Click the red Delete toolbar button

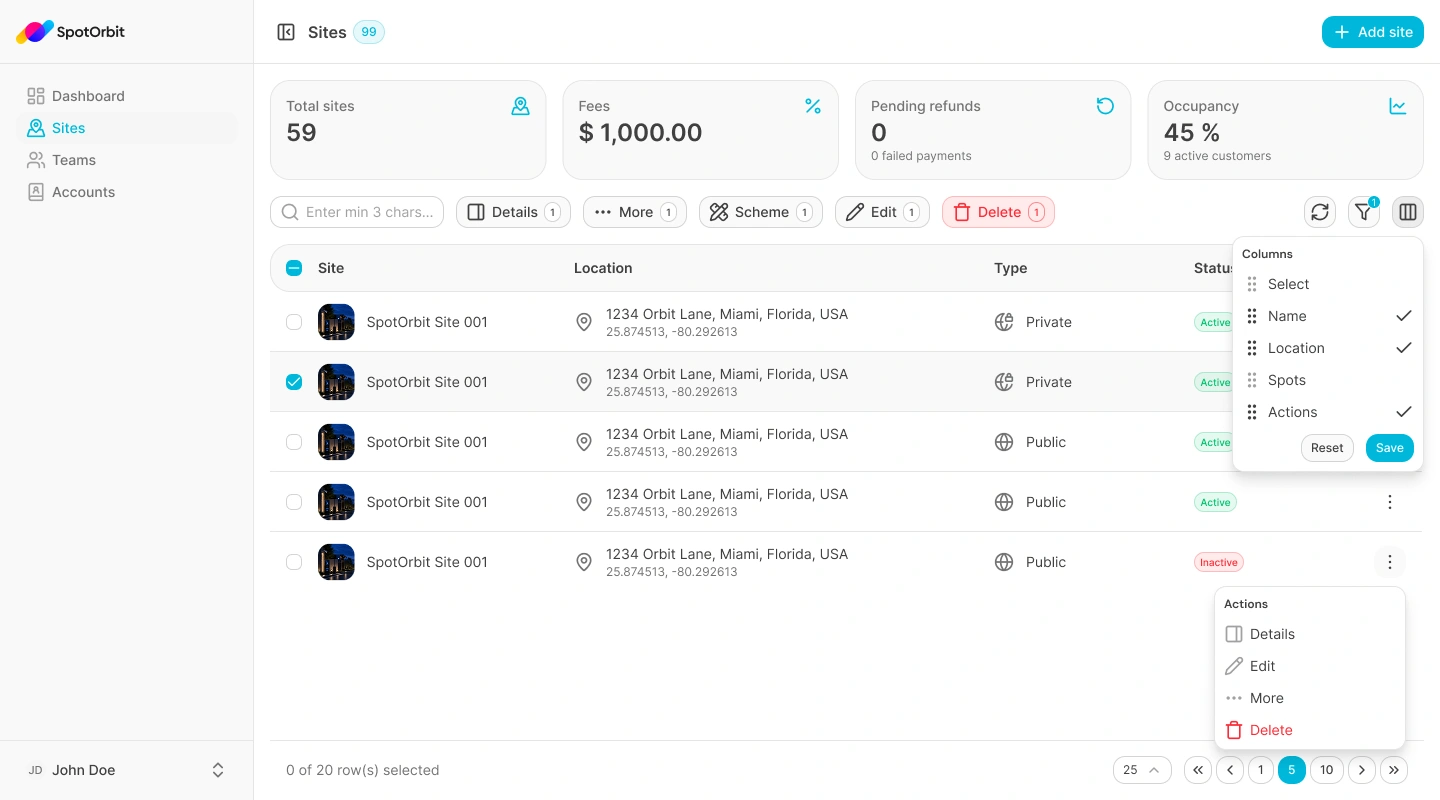click(998, 212)
